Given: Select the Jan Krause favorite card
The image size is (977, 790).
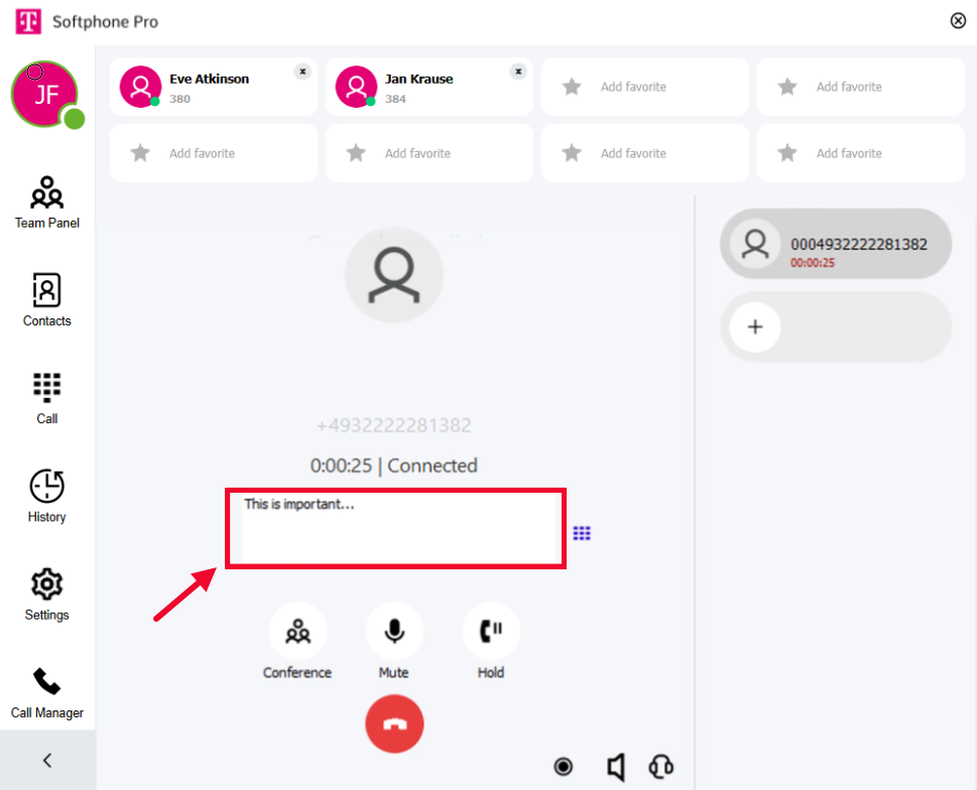Looking at the screenshot, I should (x=429, y=87).
